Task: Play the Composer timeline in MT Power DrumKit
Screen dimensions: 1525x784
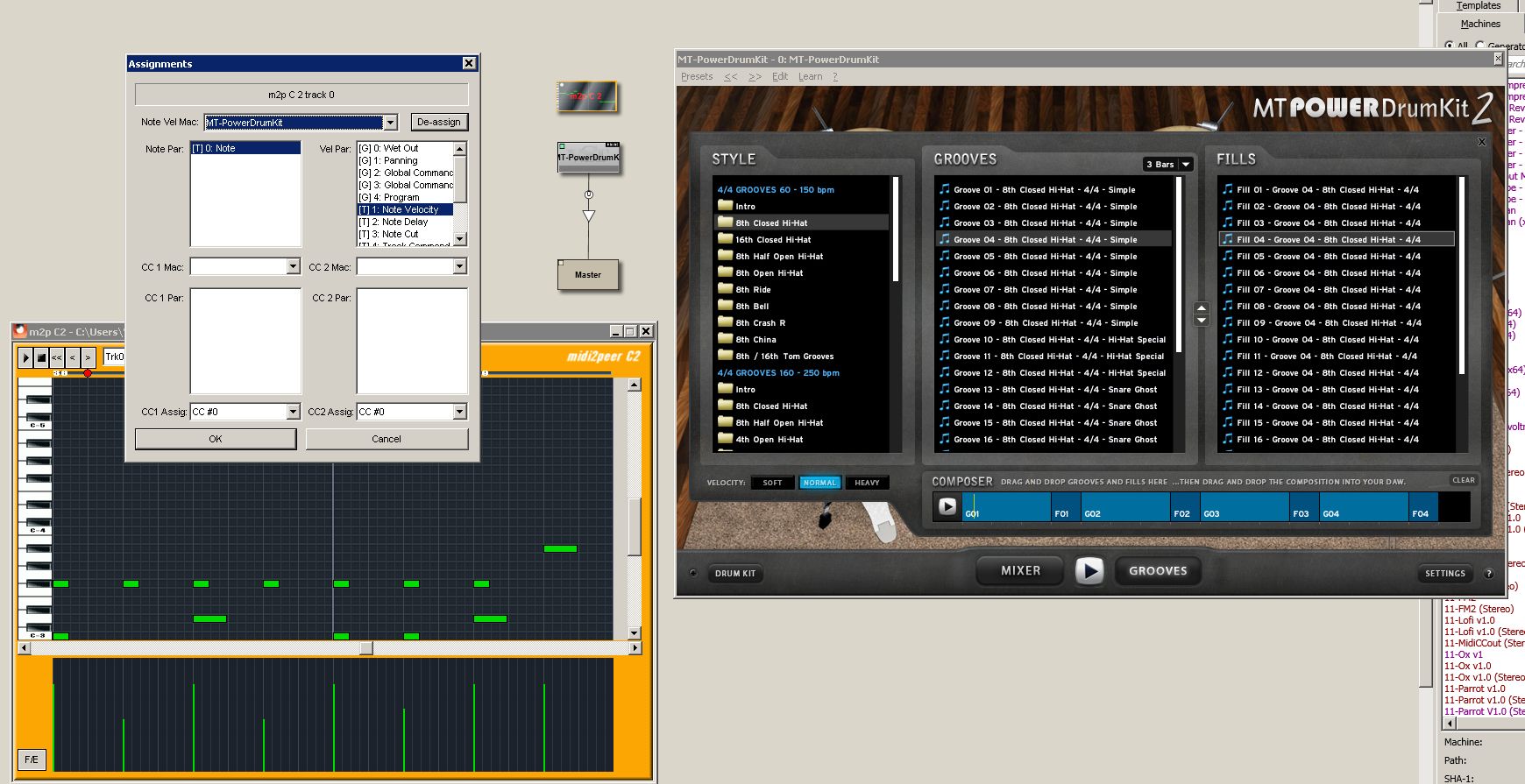Action: tap(947, 506)
